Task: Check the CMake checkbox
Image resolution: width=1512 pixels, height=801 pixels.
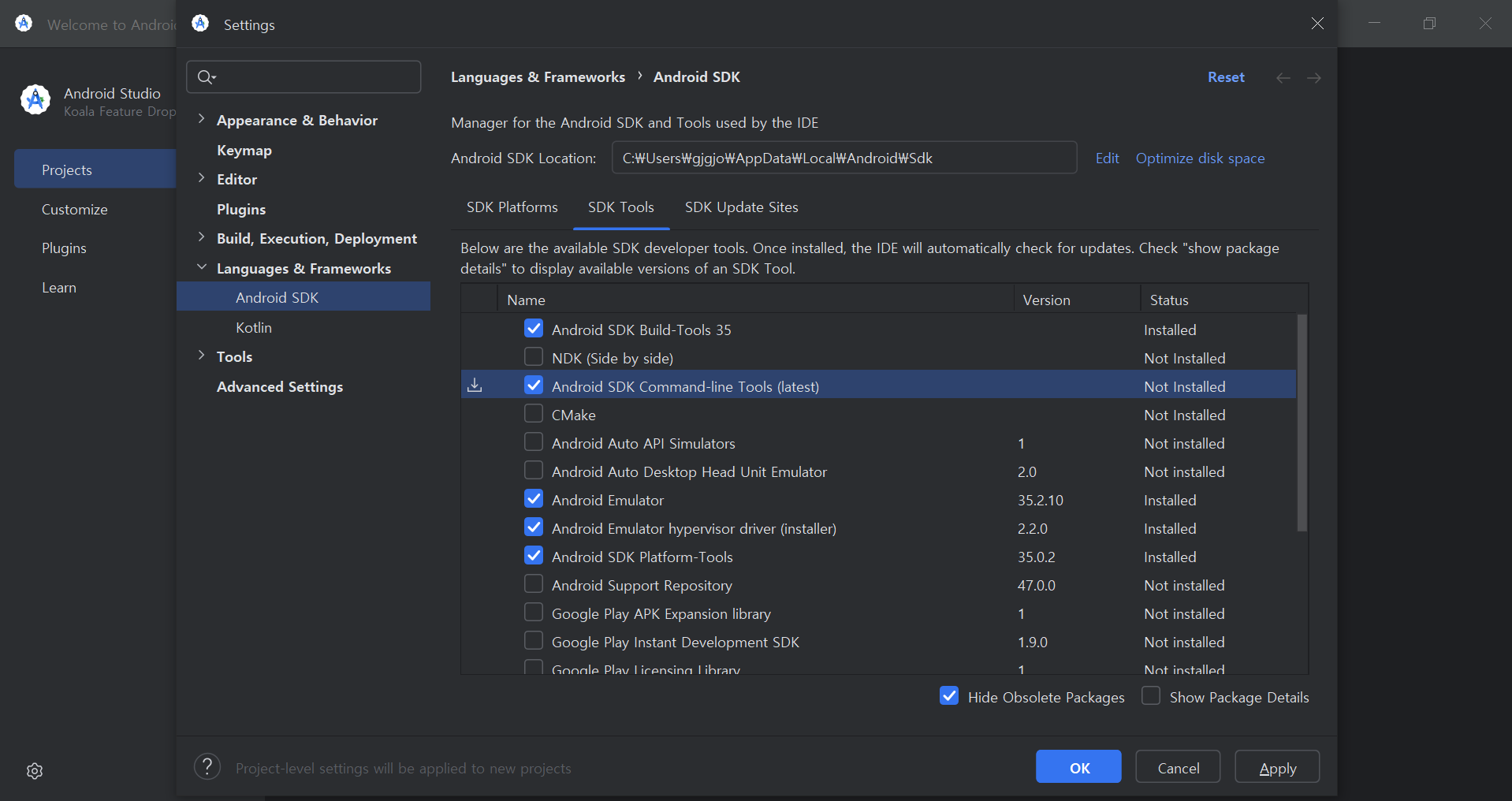Action: (x=534, y=413)
